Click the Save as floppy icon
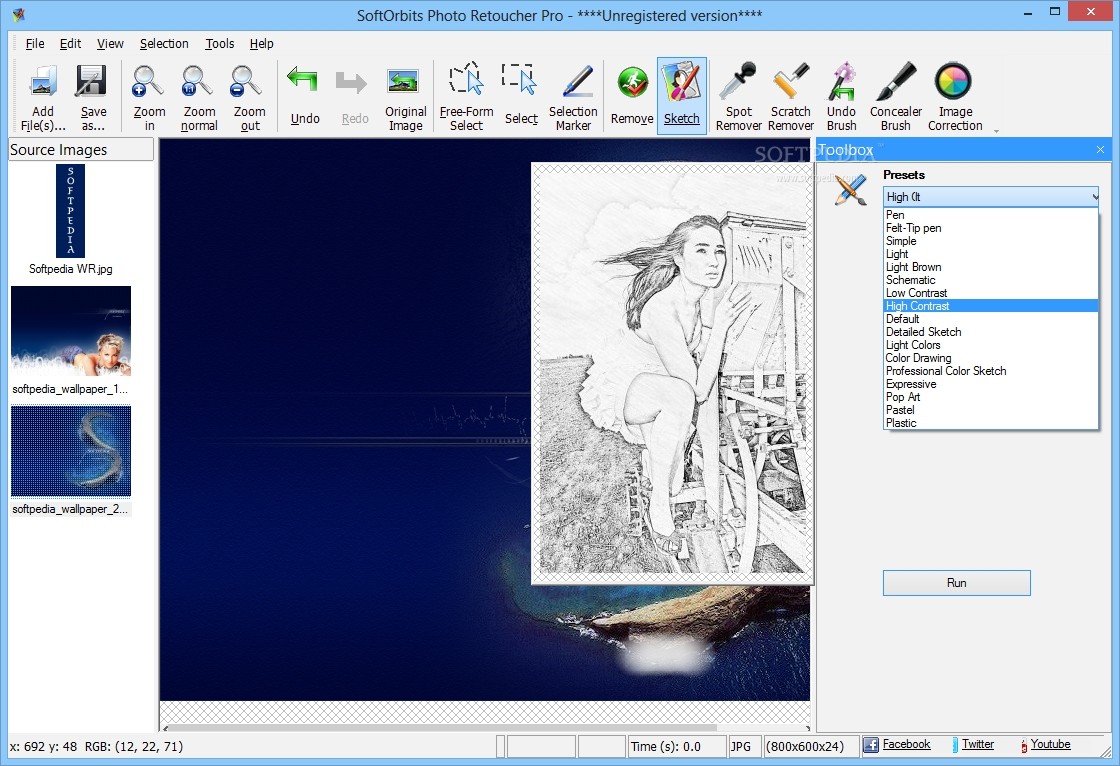This screenshot has height=766, width=1120. 93,81
